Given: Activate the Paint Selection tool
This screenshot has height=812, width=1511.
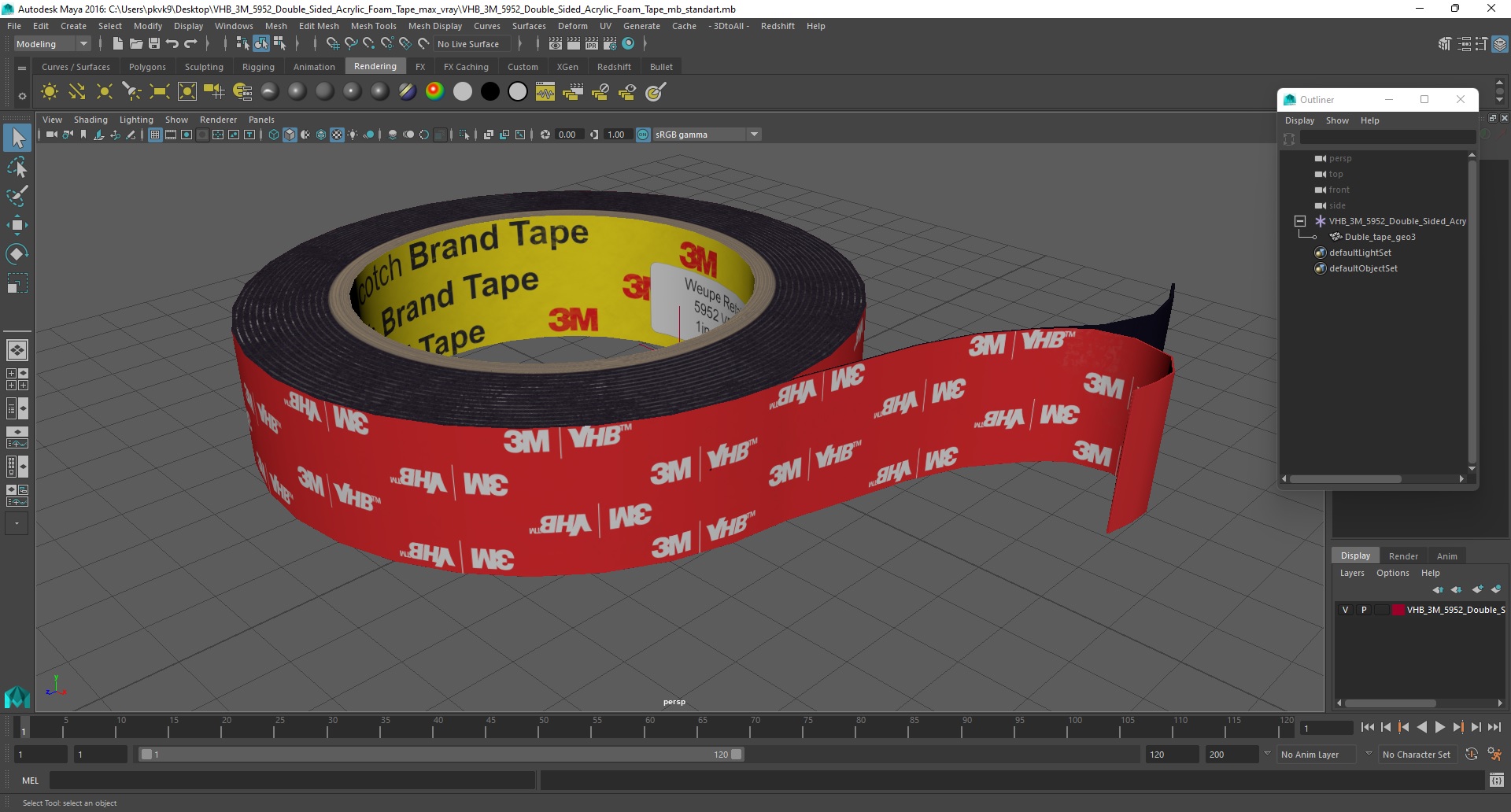Looking at the screenshot, I should pos(17,196).
